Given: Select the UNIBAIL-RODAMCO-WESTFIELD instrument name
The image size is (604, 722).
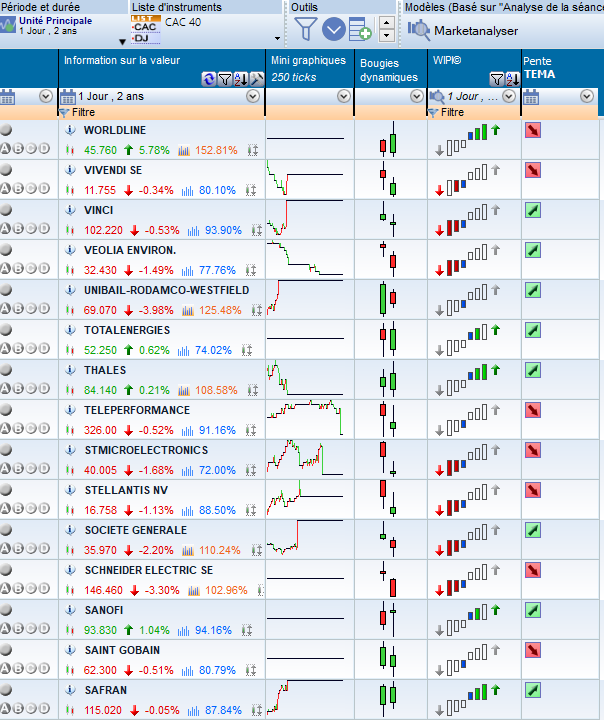Looking at the screenshot, I should (x=167, y=291).
